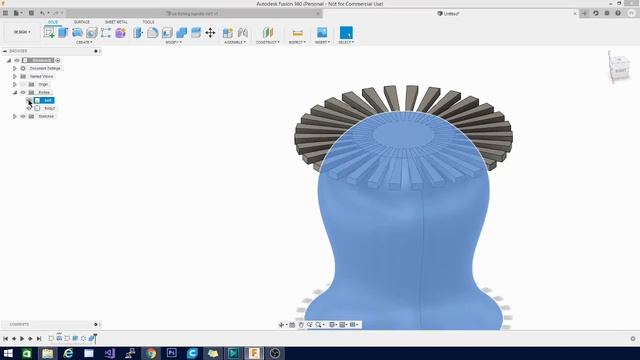640x360 pixels.
Task: Toggle visibility eye of second body
Action: tap(29, 108)
